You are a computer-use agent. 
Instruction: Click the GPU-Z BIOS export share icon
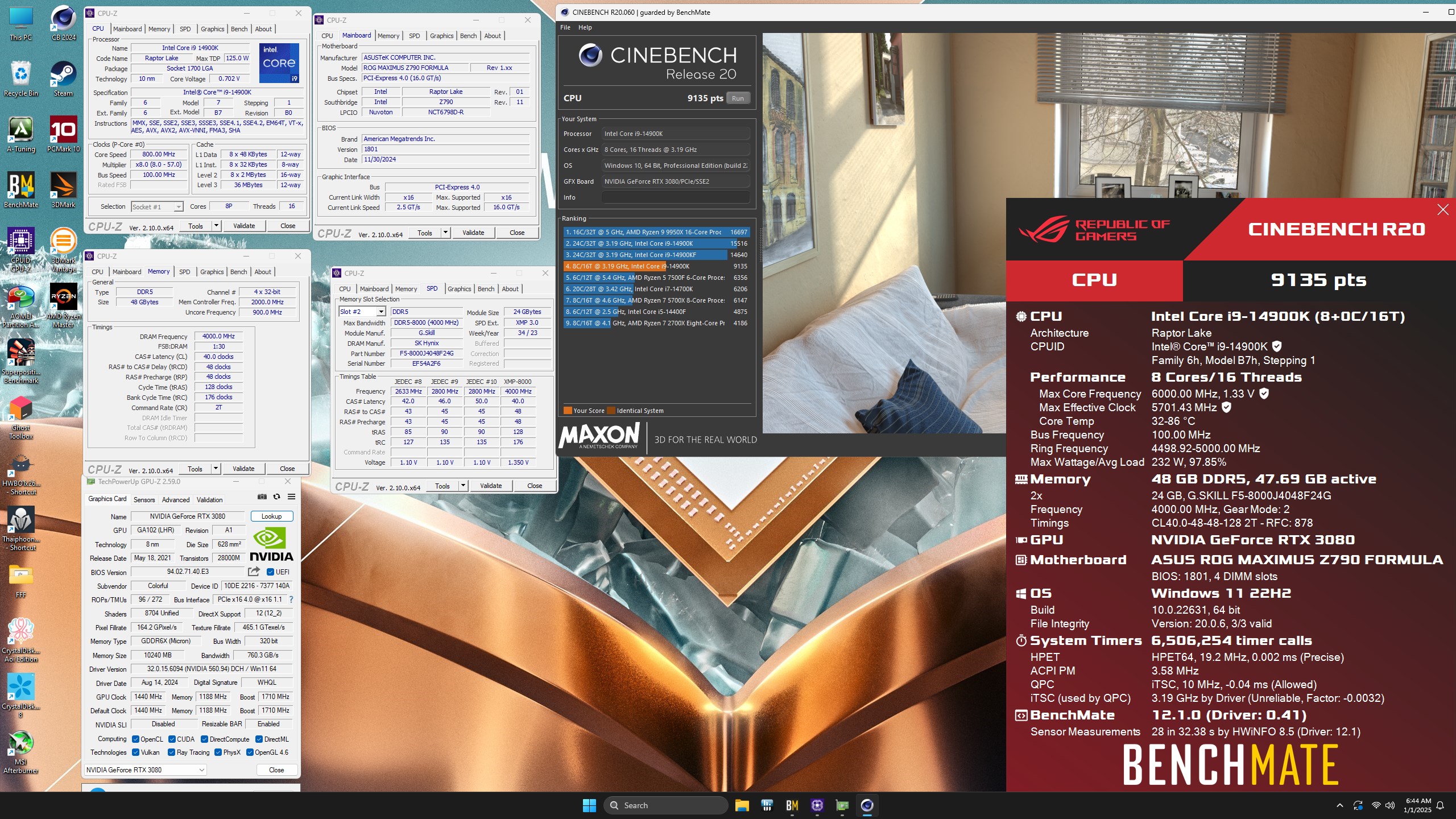(x=254, y=572)
